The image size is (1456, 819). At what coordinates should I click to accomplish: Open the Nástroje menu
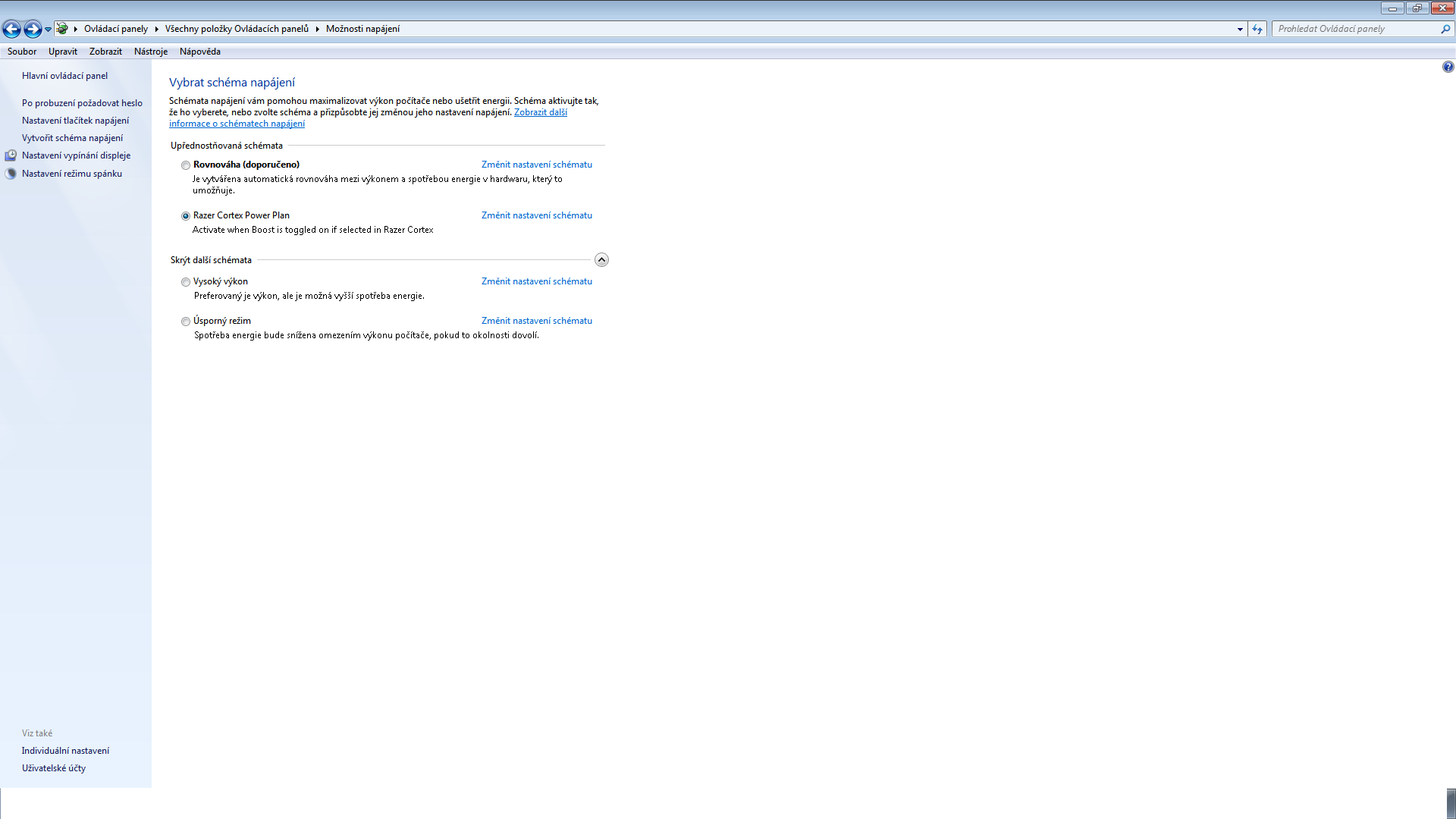pyautogui.click(x=151, y=52)
